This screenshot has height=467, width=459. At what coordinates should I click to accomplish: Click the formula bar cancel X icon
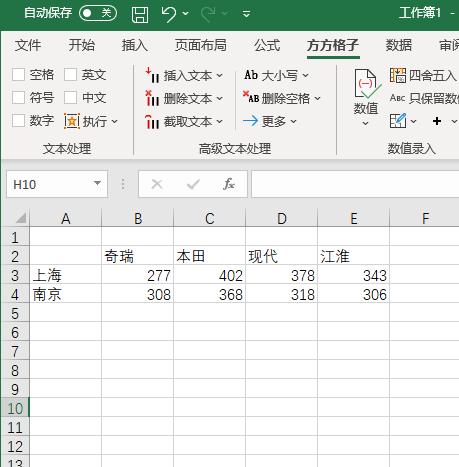point(157,184)
